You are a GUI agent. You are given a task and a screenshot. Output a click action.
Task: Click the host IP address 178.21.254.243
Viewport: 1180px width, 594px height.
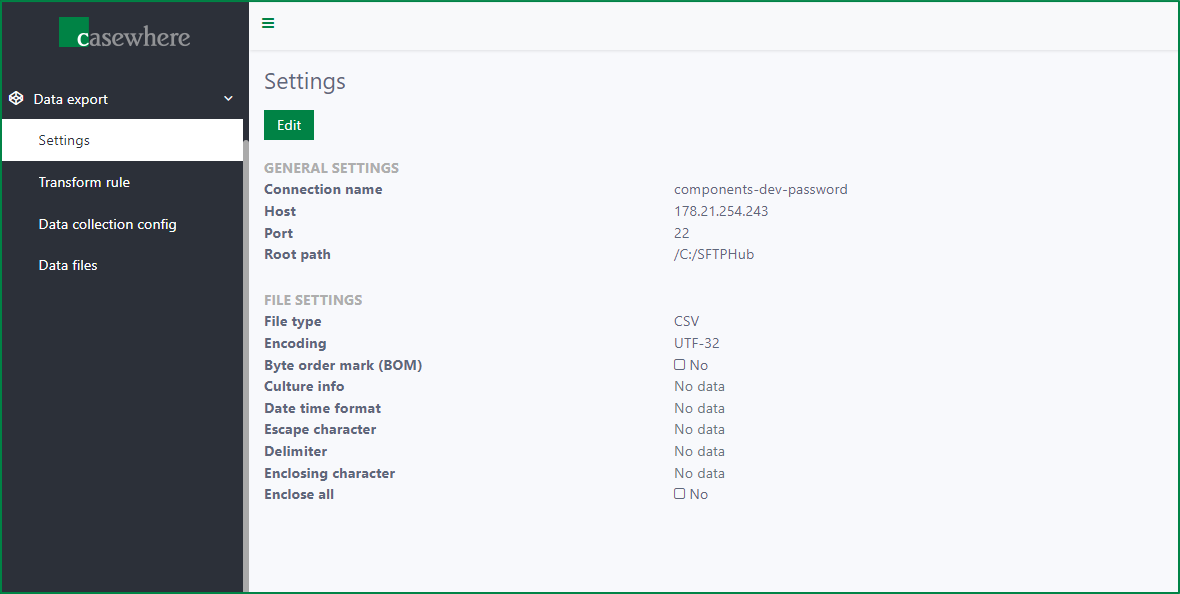tap(721, 211)
